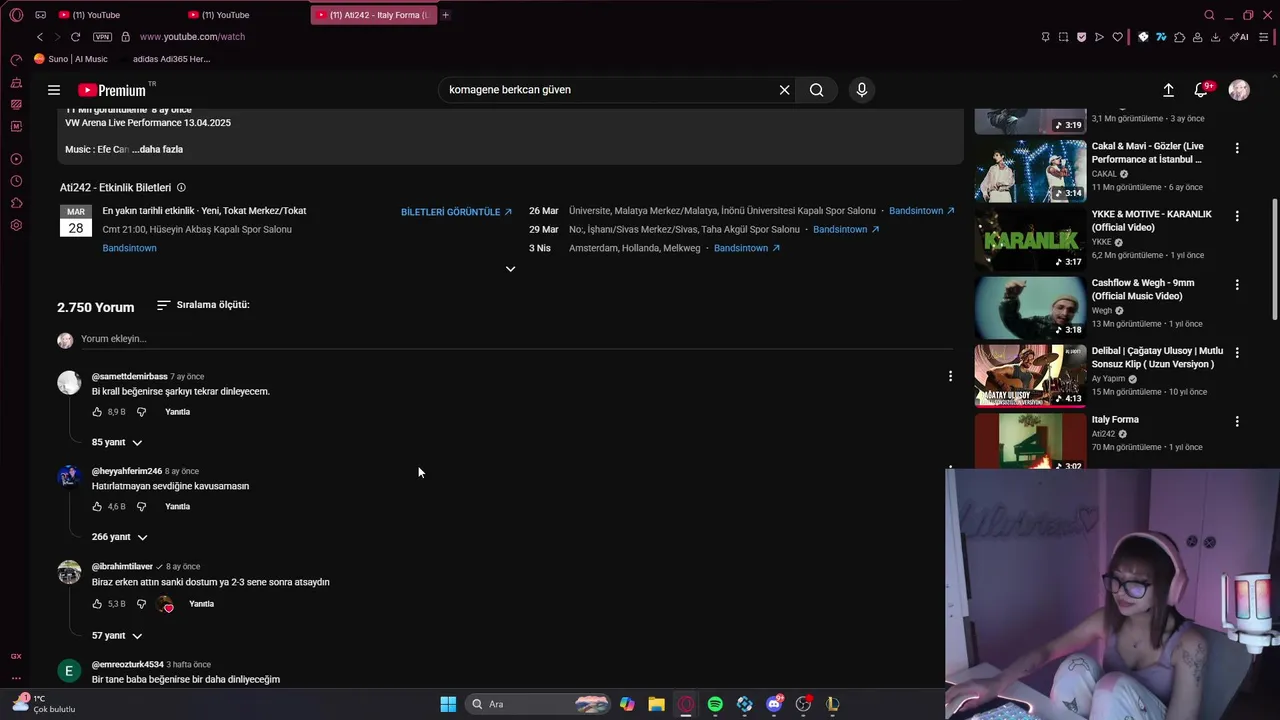Click the YouTube Premium logo
The width and height of the screenshot is (1280, 720).
click(x=112, y=90)
